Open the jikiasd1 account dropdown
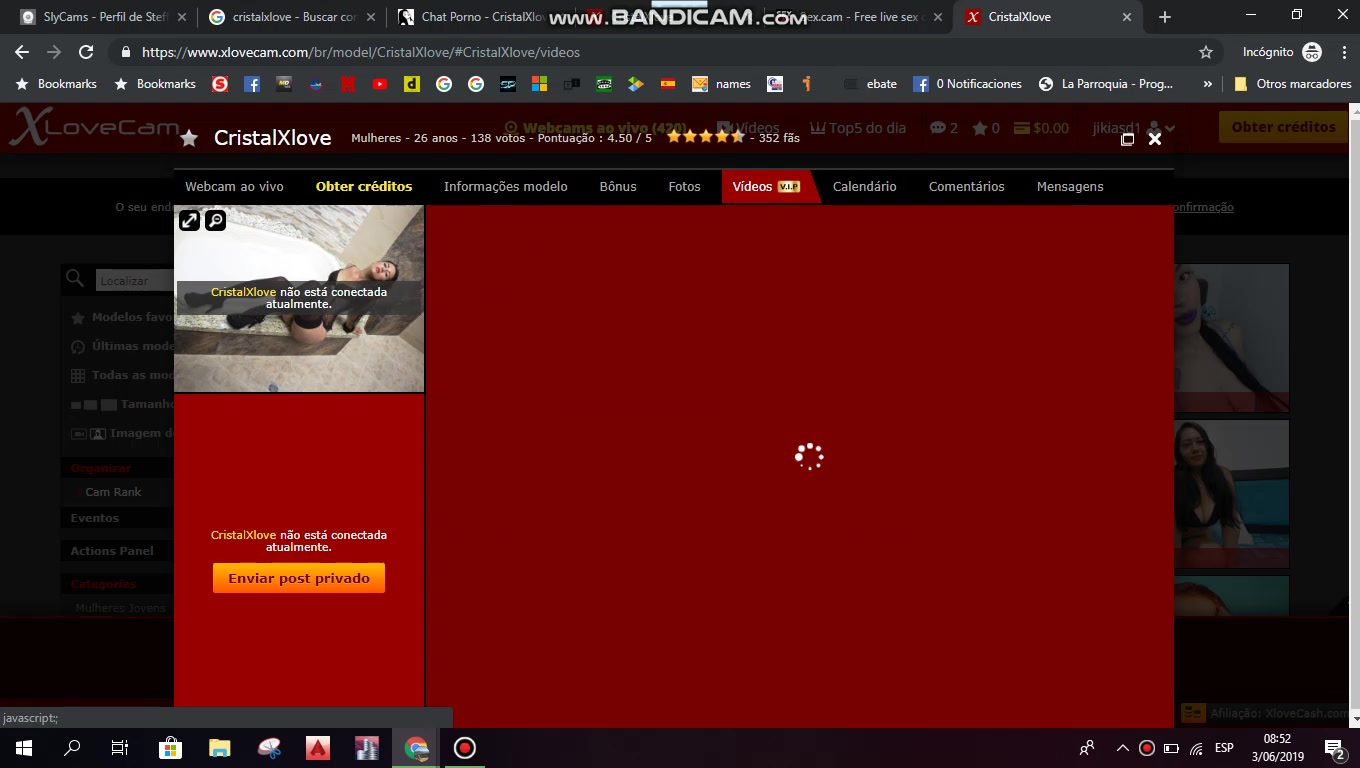 coord(1133,128)
